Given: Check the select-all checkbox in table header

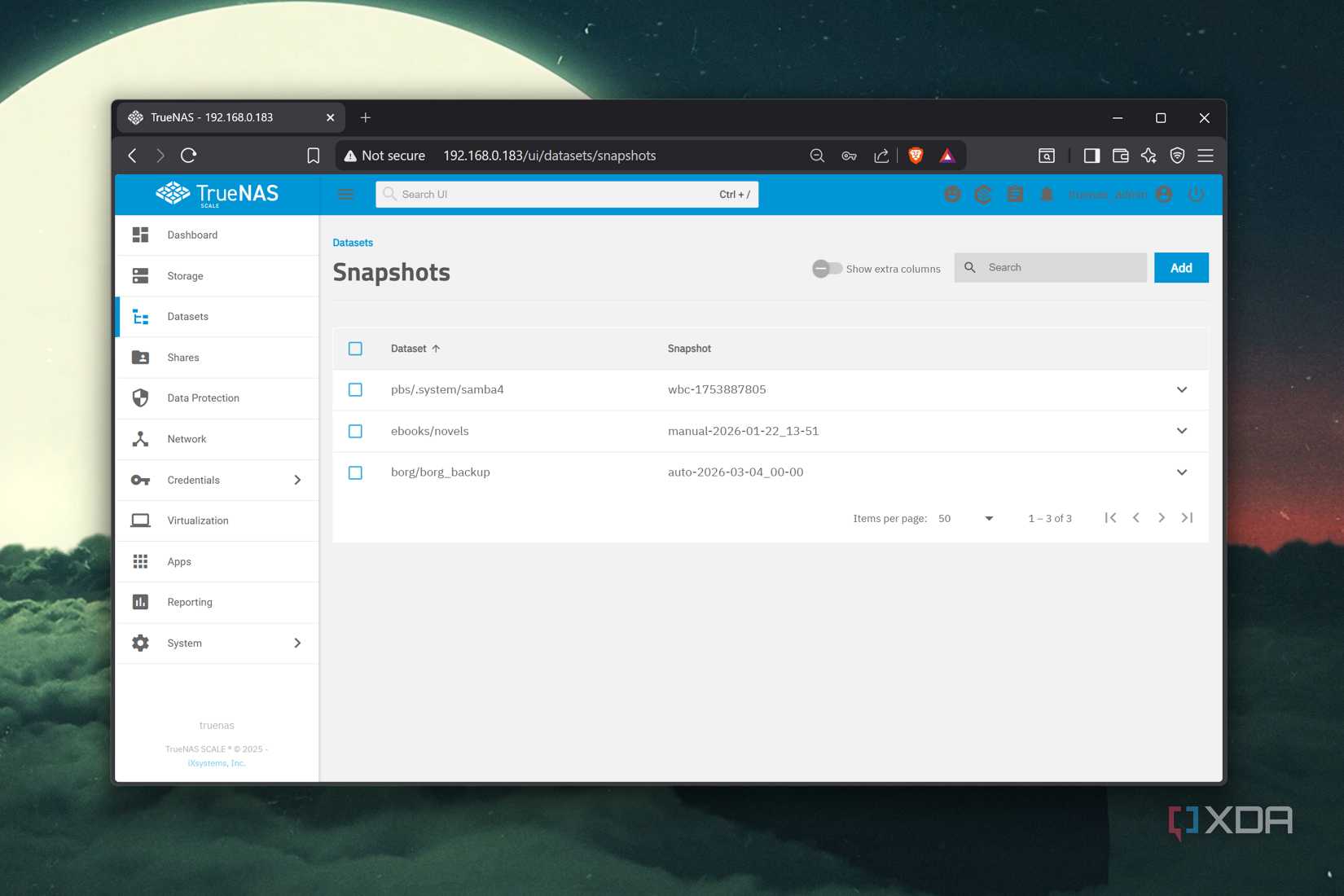Looking at the screenshot, I should coord(355,349).
